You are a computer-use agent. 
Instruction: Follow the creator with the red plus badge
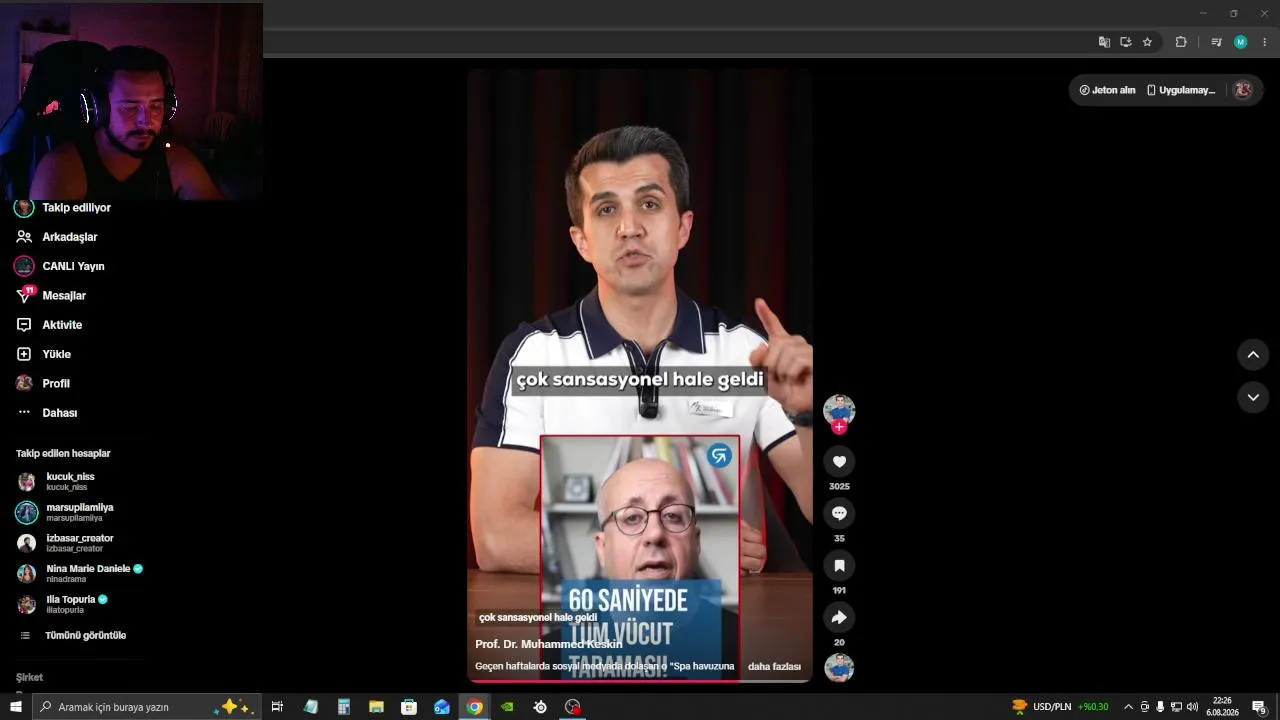coord(839,427)
